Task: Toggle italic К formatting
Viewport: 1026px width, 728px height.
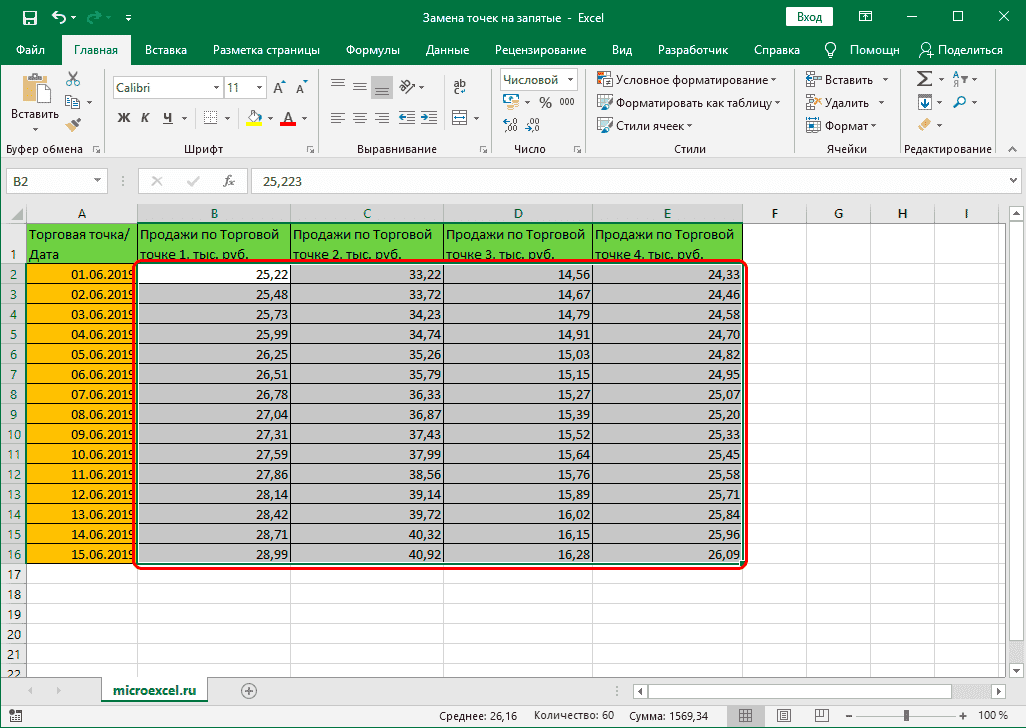Action: tap(146, 118)
